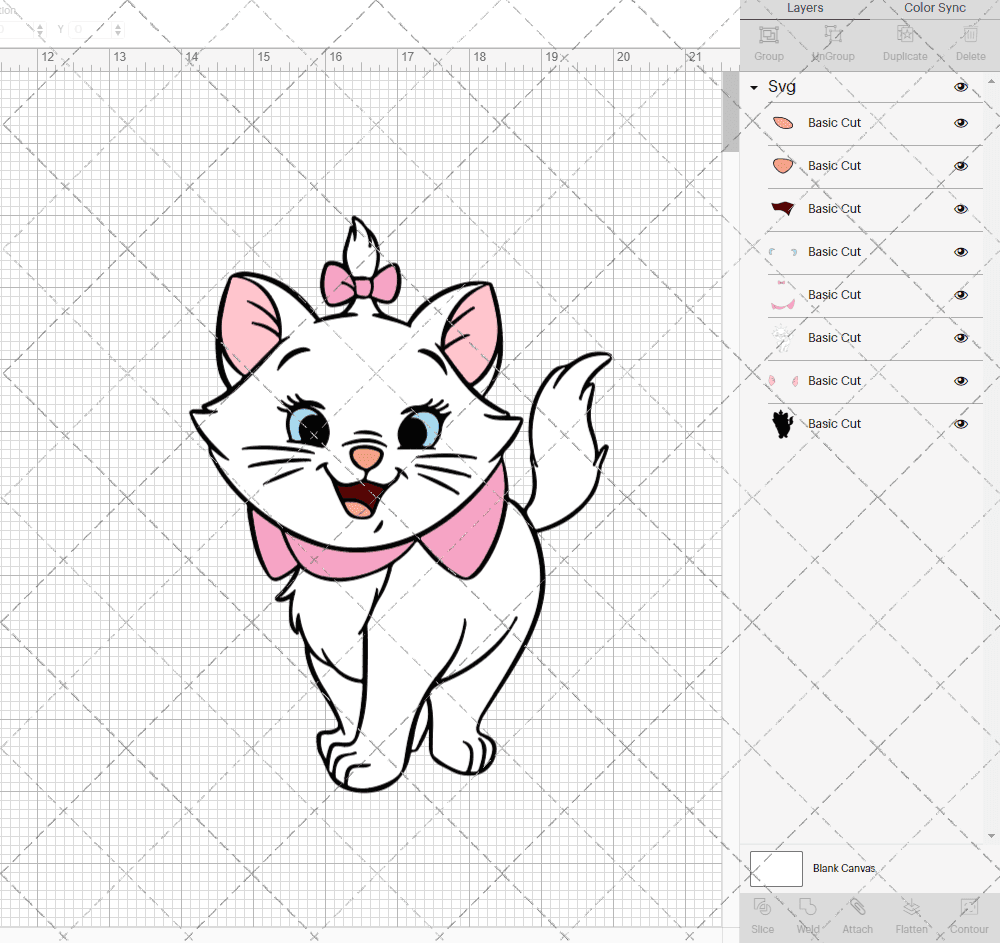Select the dark red mouth layer thumbnail
Image resolution: width=1000 pixels, height=943 pixels.
pos(783,208)
